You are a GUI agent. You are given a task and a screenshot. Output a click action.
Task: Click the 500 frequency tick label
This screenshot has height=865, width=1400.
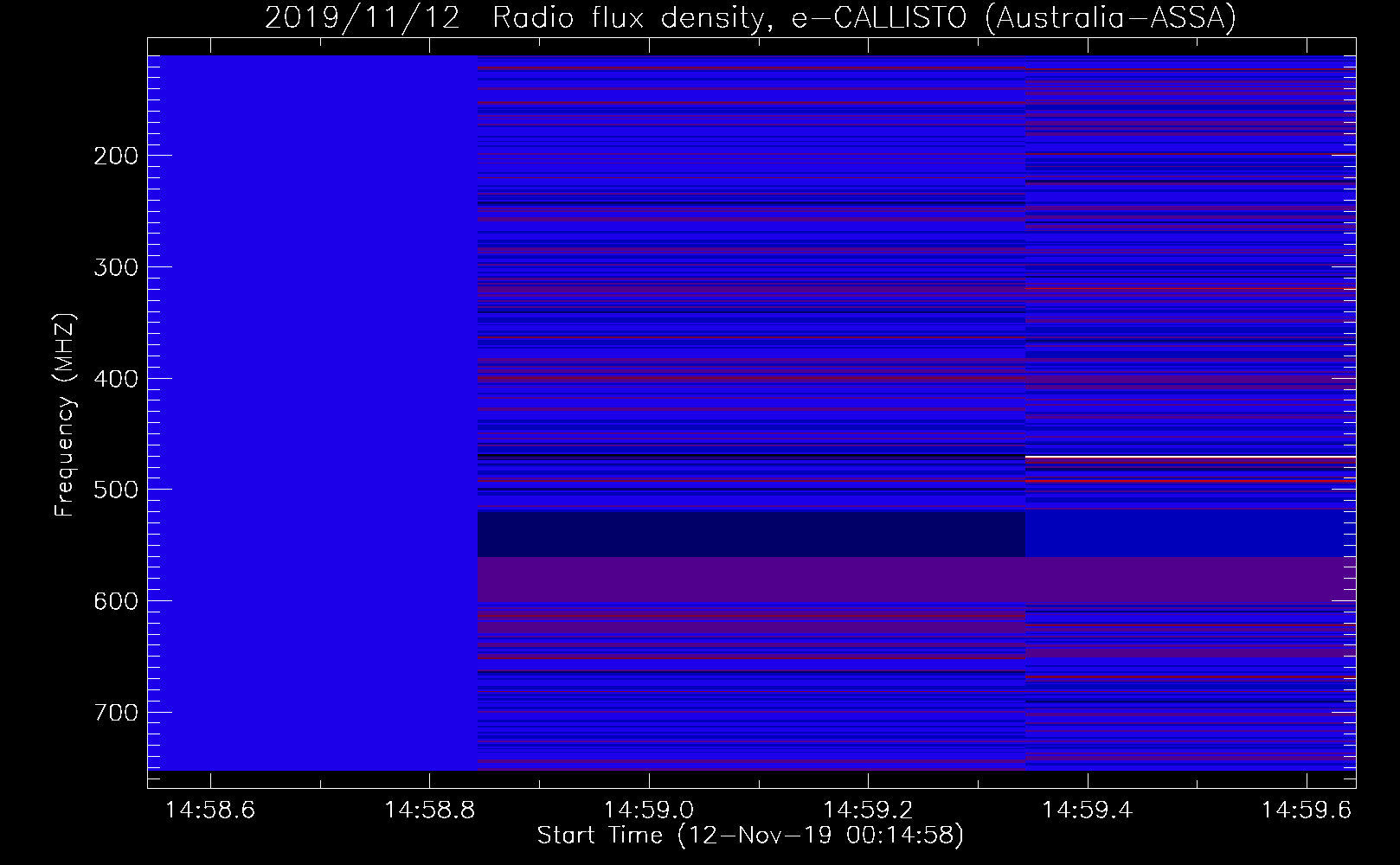coord(115,490)
